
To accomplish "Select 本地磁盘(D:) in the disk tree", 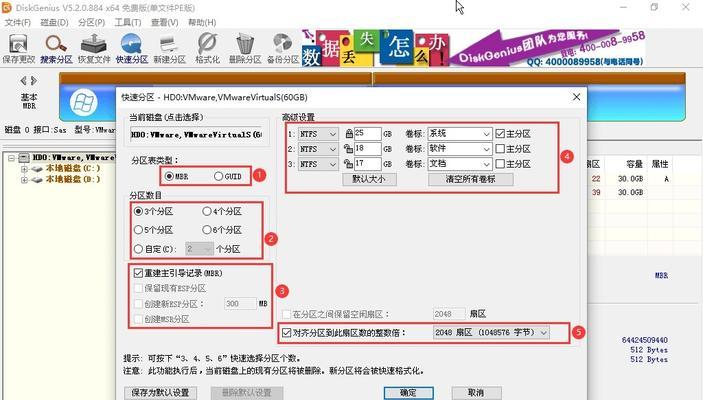I will [x=73, y=180].
